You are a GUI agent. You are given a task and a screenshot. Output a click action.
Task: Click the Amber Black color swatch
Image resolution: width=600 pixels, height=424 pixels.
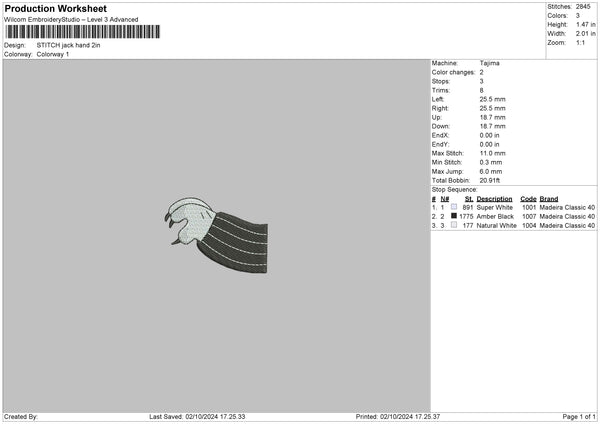(454, 216)
